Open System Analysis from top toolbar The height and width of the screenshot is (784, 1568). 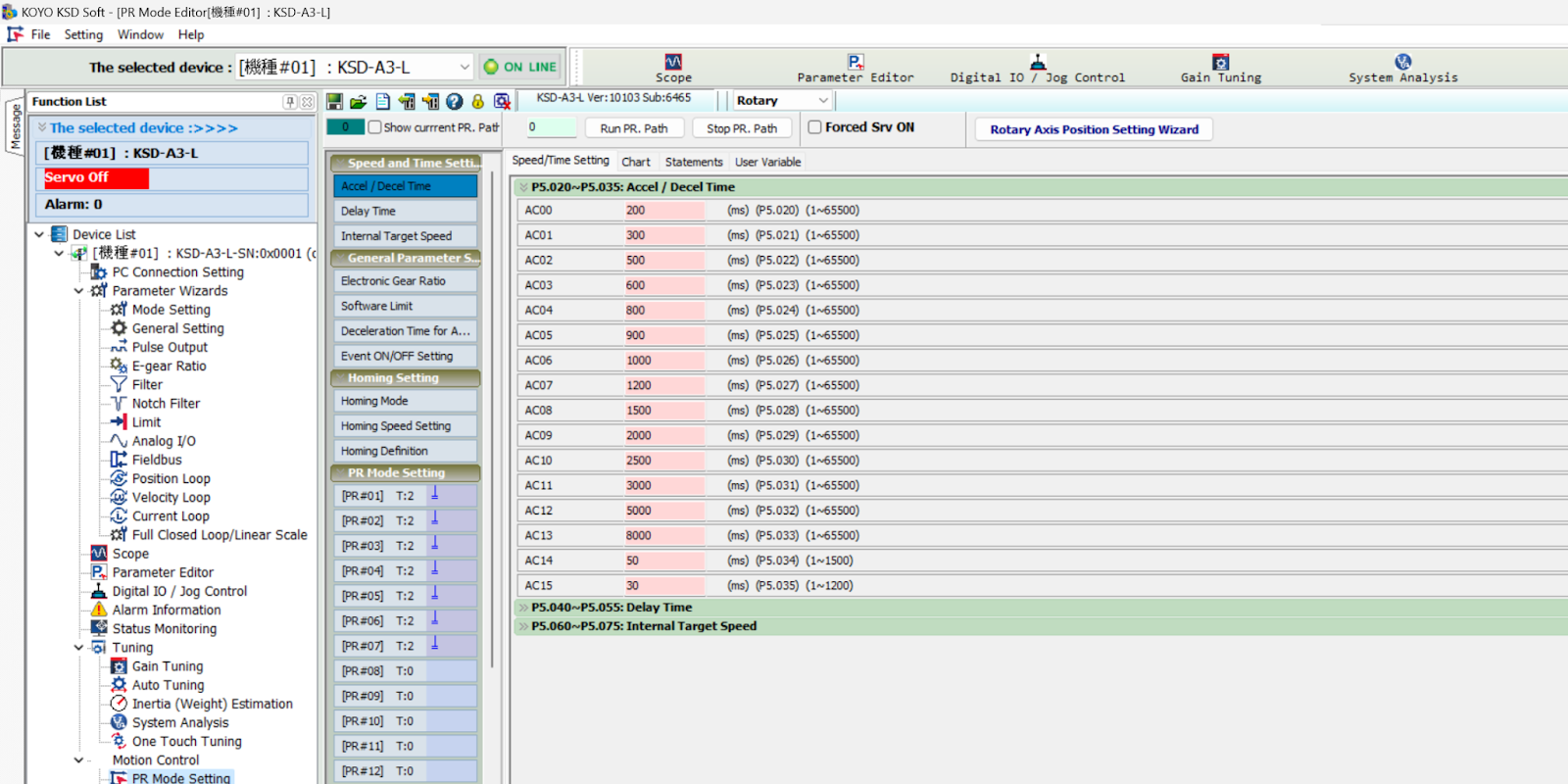[1403, 69]
